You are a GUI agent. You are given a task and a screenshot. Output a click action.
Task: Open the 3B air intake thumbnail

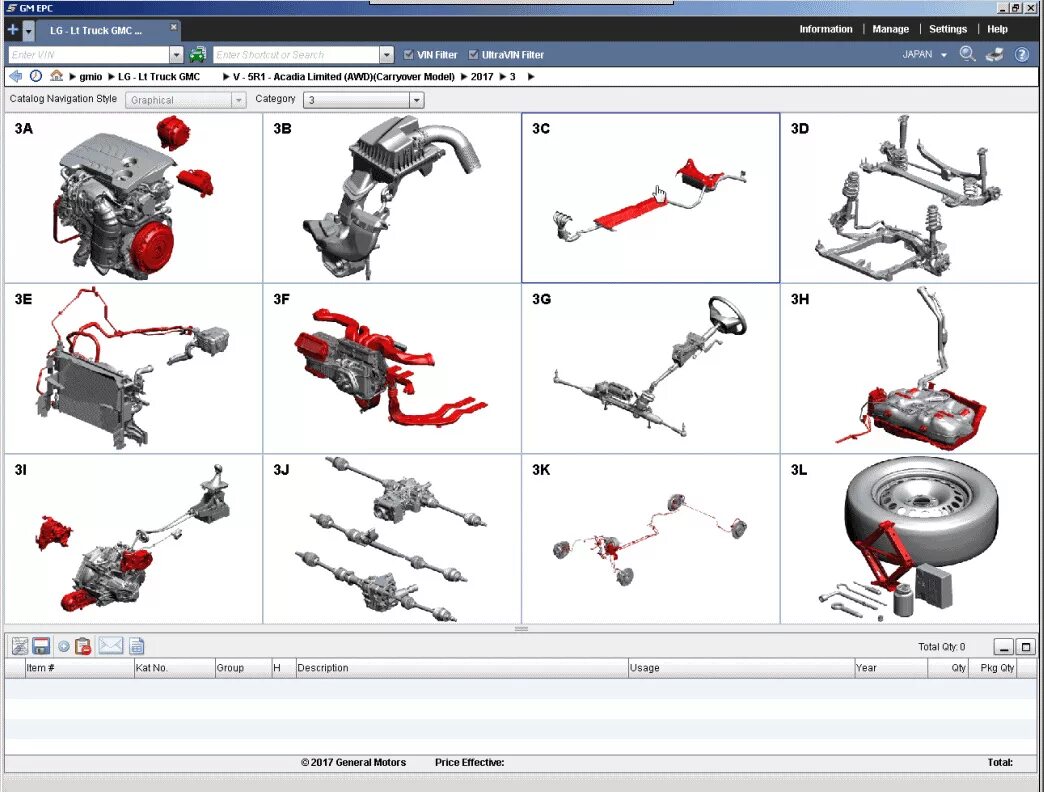(392, 198)
